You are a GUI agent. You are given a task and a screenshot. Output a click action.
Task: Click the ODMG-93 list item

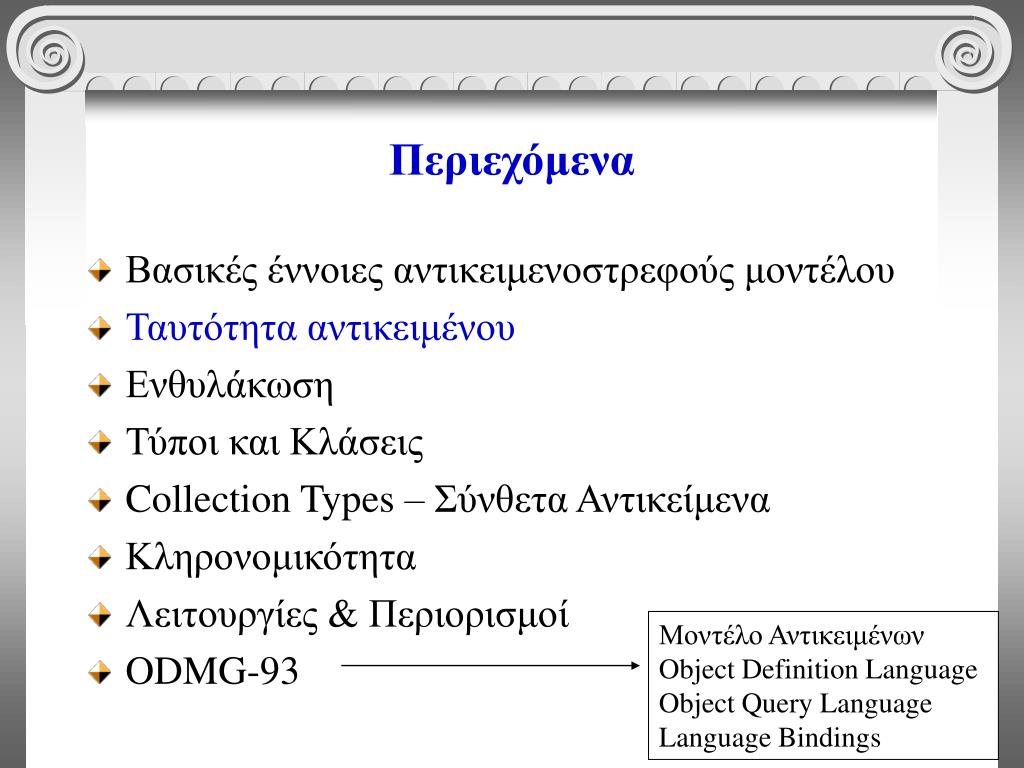(x=212, y=671)
